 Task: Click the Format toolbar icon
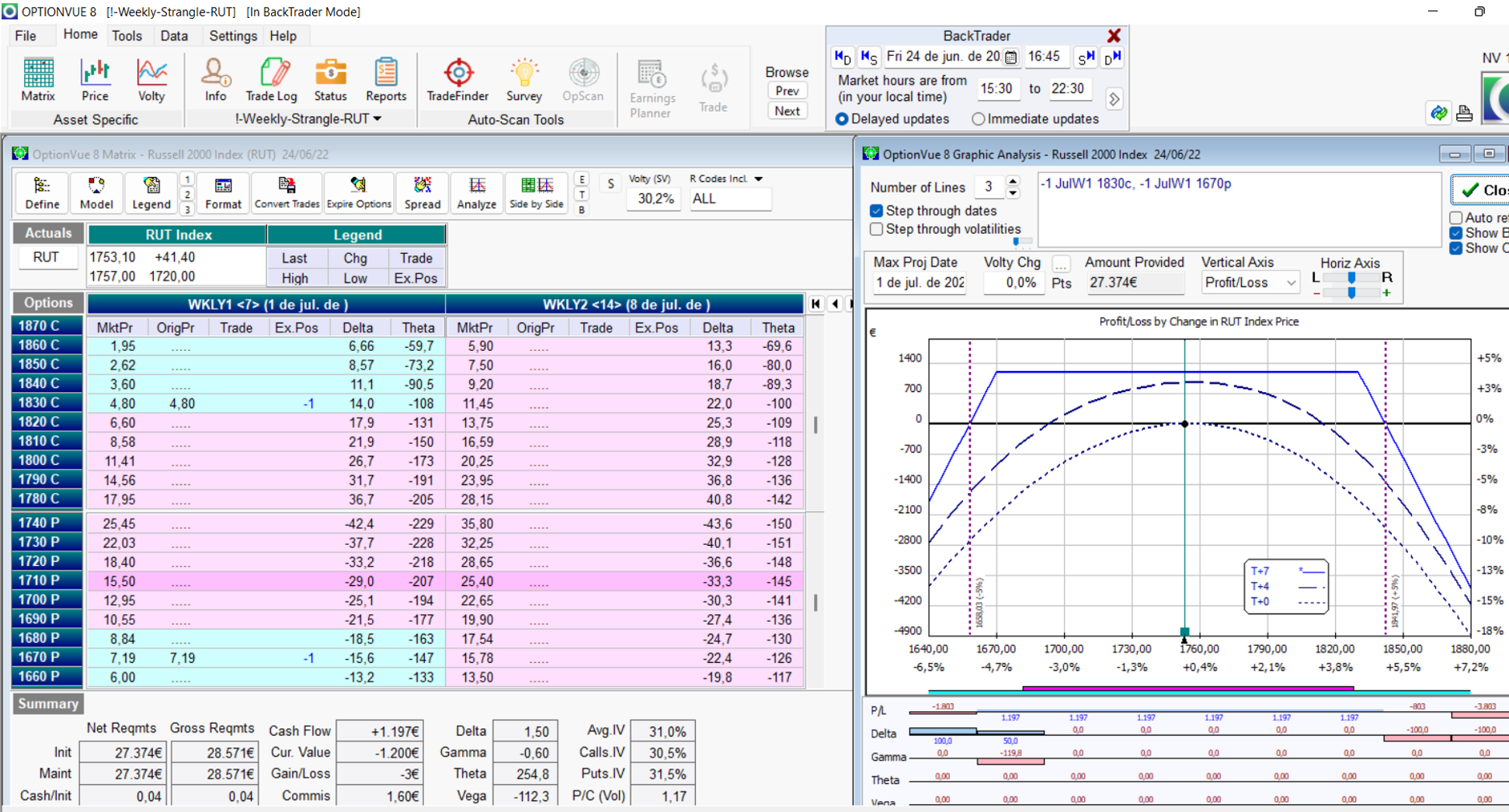(223, 193)
